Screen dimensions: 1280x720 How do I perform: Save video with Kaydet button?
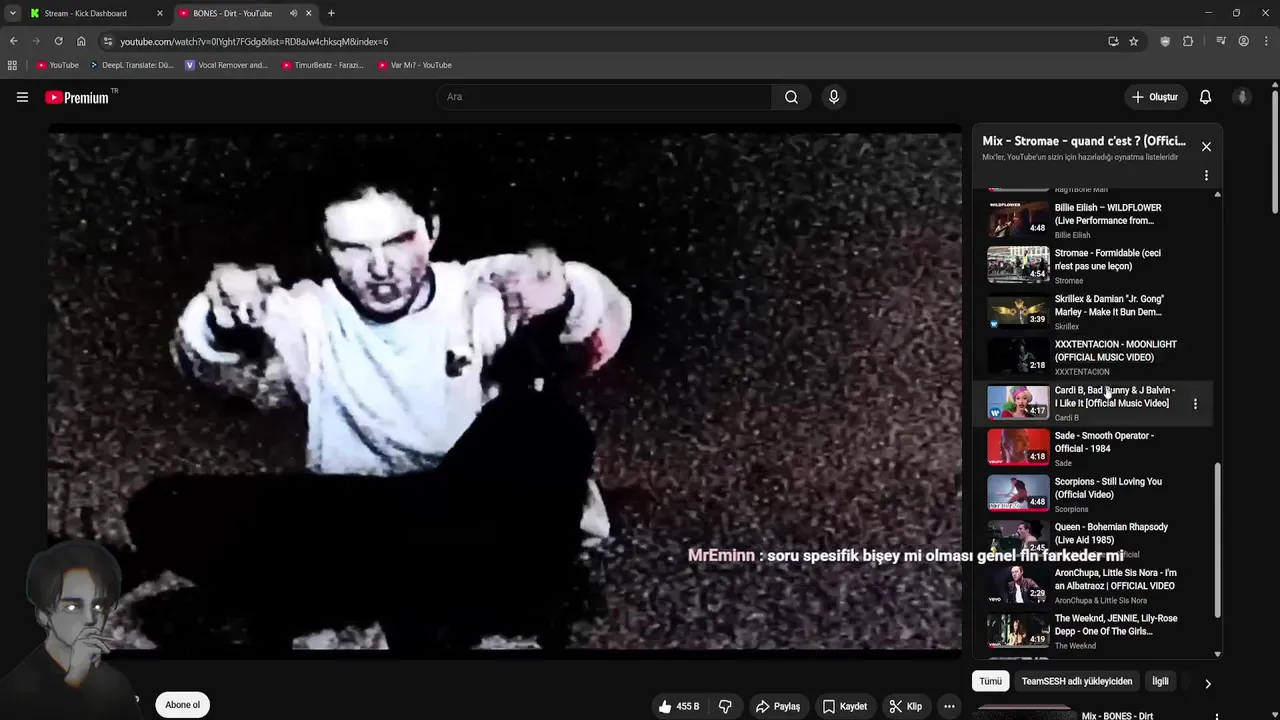tap(845, 706)
